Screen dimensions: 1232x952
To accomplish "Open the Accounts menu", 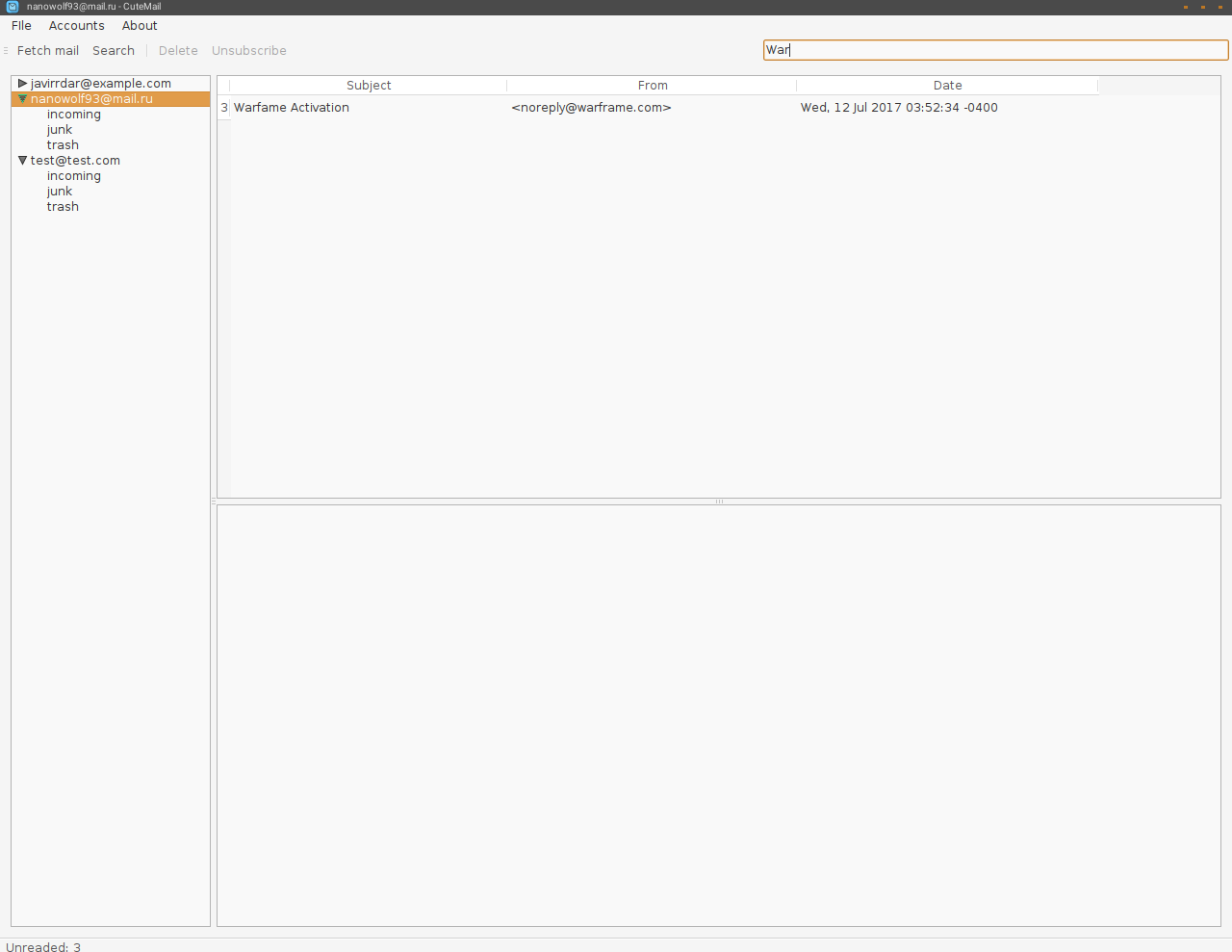I will pyautogui.click(x=77, y=26).
